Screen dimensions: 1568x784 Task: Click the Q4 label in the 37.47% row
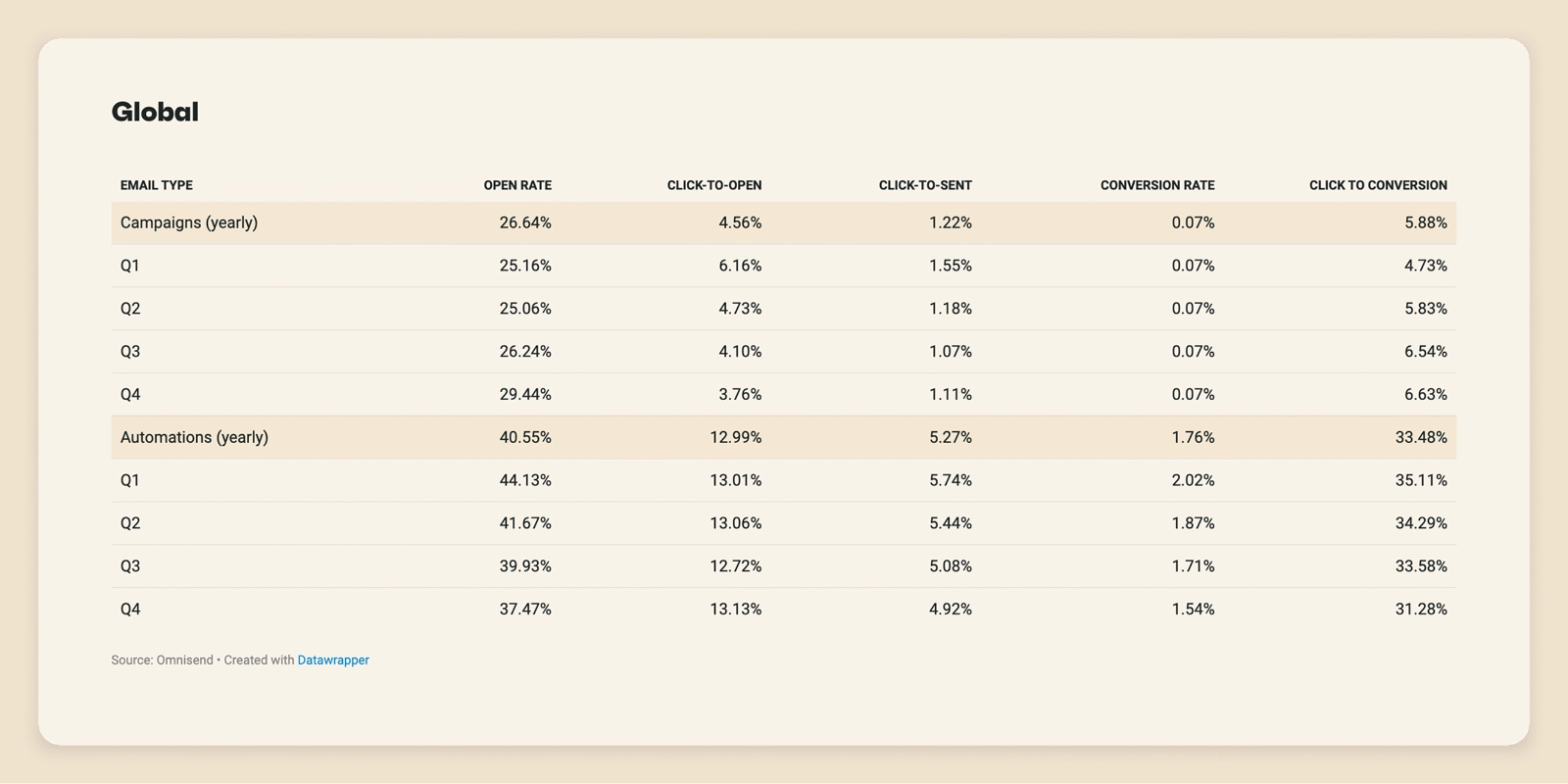(130, 610)
